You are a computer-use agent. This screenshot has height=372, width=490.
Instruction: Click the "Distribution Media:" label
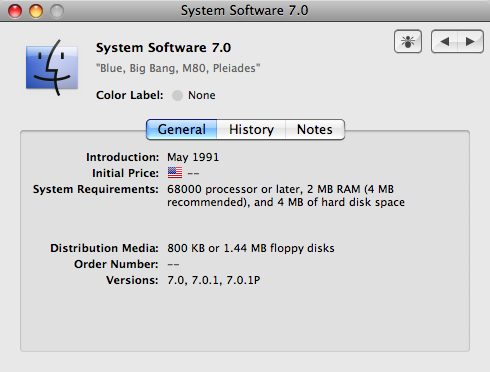pyautogui.click(x=104, y=248)
